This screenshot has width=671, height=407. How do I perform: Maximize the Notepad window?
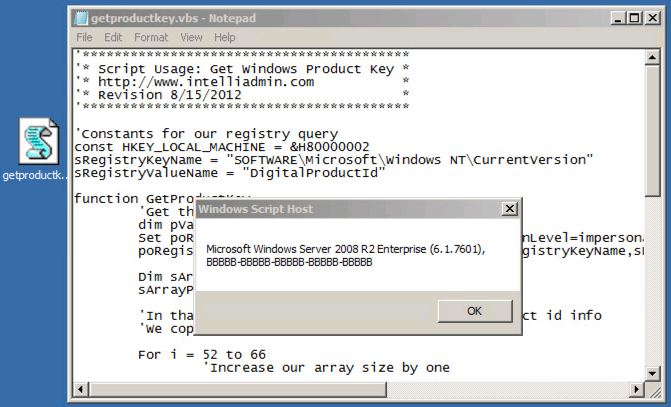(635, 18)
